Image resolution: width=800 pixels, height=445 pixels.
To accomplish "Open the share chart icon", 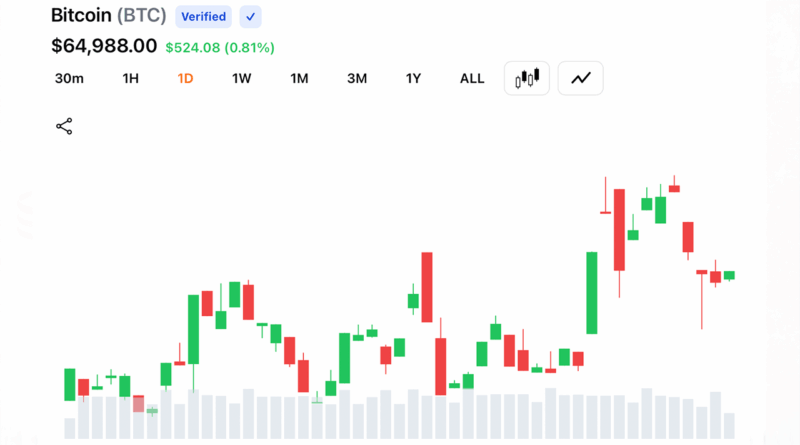I will [64, 127].
